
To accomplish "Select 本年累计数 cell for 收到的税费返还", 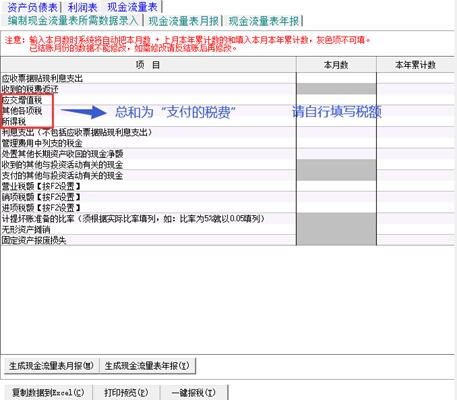I will coord(415,89).
